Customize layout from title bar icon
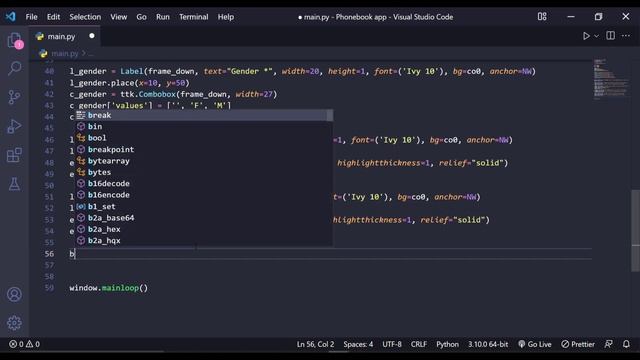The image size is (640, 360). pos(542,17)
